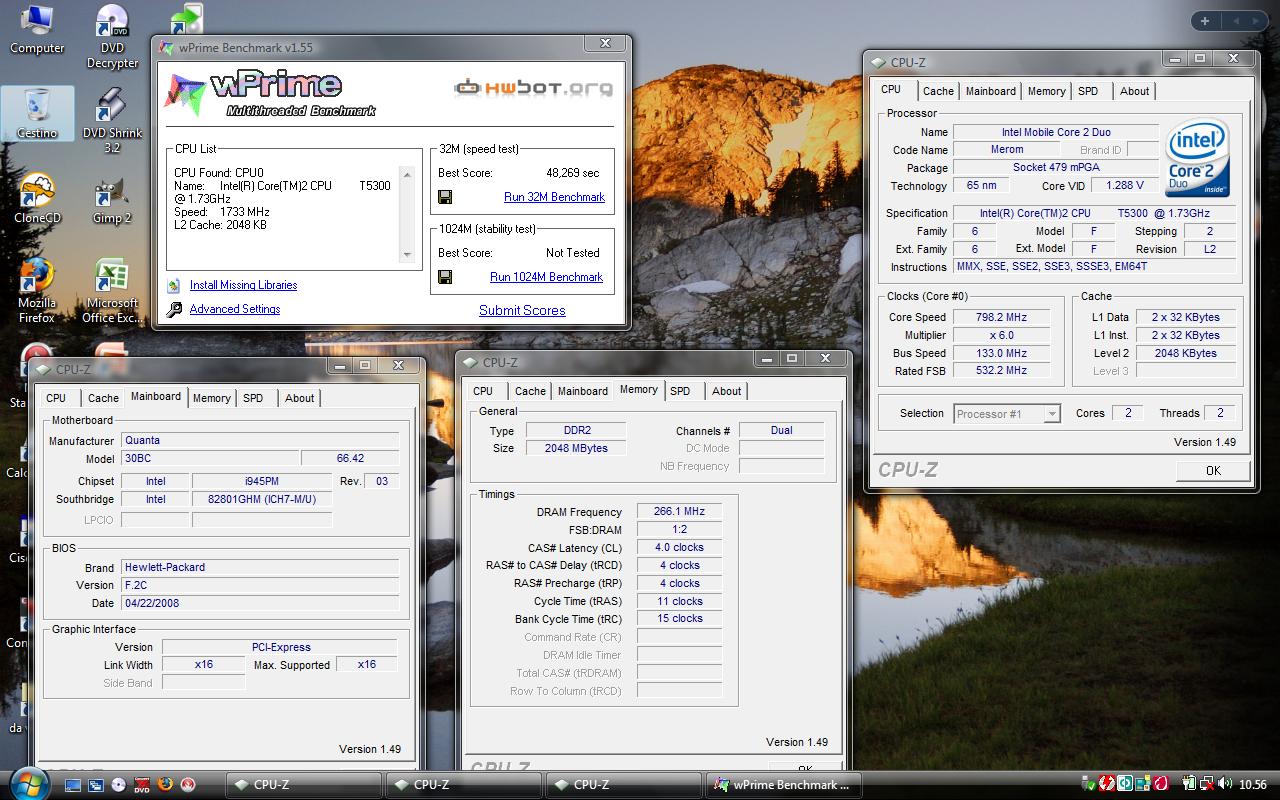Image resolution: width=1280 pixels, height=800 pixels.
Task: Click the CPU List scrollbar up arrow
Action: click(x=407, y=175)
